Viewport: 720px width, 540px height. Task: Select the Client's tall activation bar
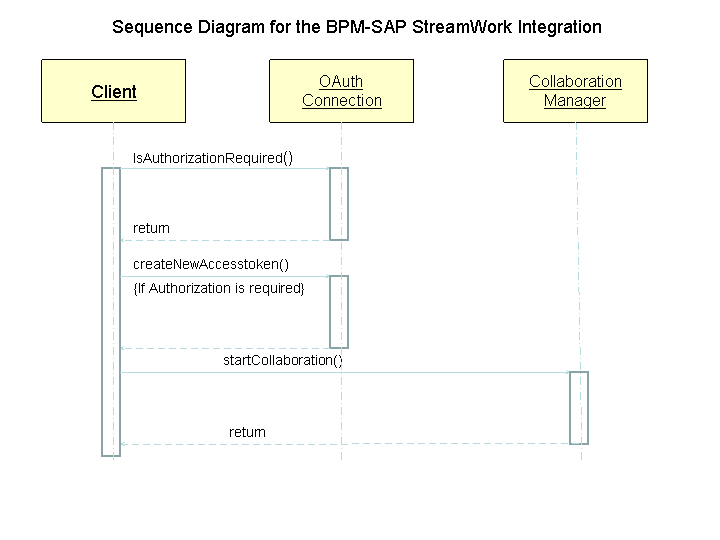coord(111,312)
